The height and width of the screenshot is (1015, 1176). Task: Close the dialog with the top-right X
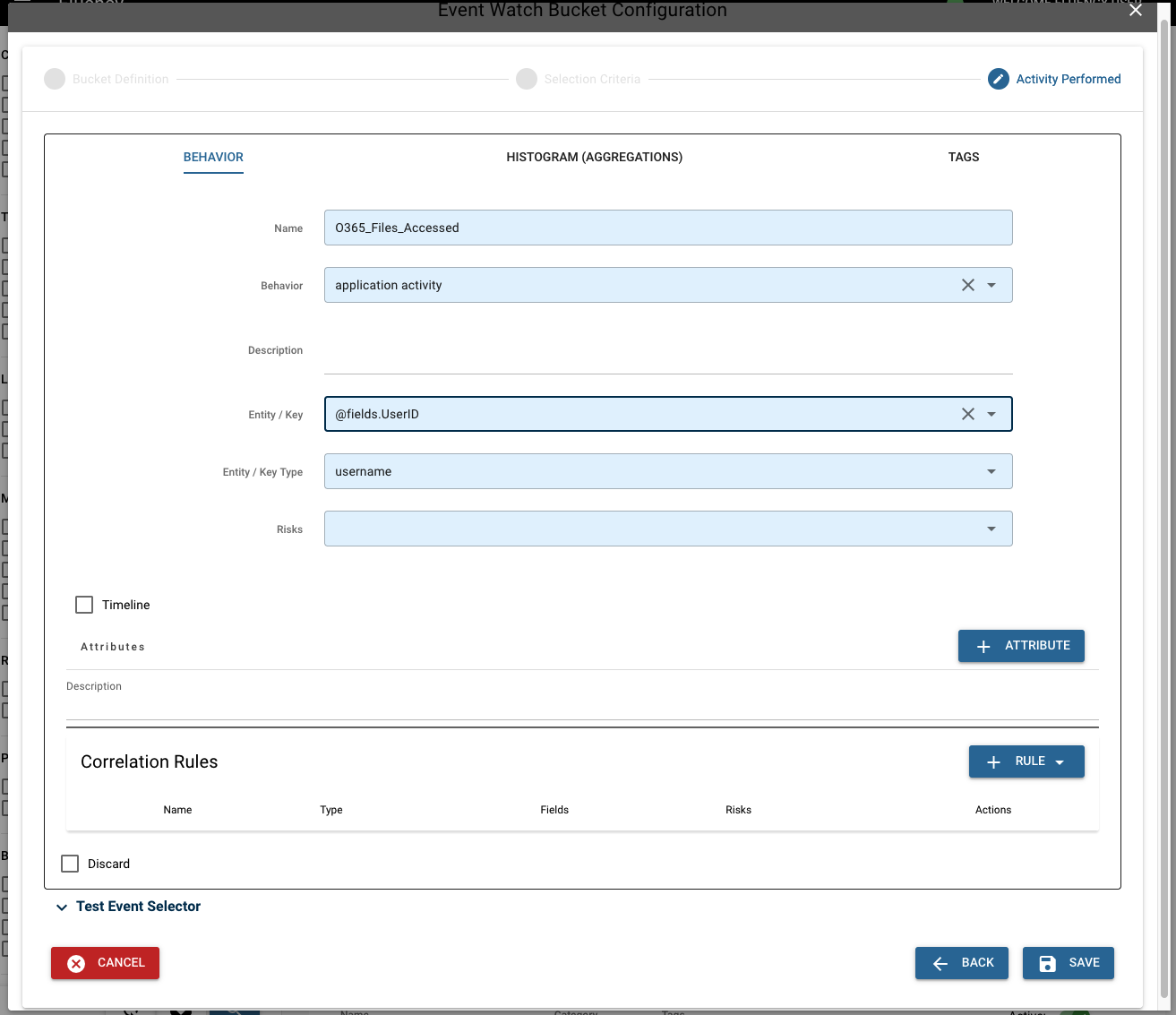pos(1136,10)
